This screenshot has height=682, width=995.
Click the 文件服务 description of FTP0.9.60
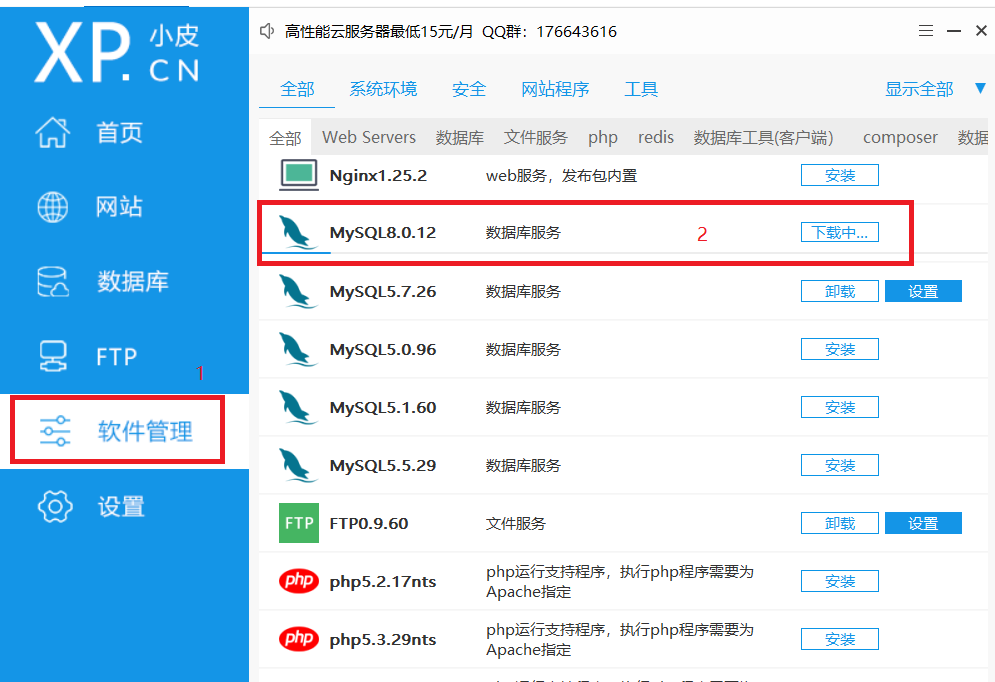tap(515, 523)
